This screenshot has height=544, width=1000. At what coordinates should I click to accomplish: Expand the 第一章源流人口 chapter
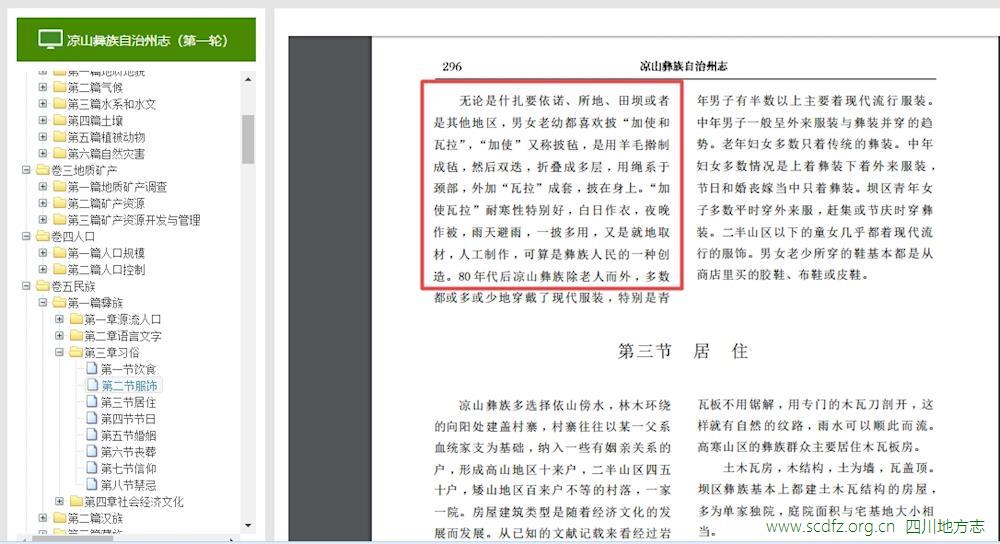coord(59,319)
